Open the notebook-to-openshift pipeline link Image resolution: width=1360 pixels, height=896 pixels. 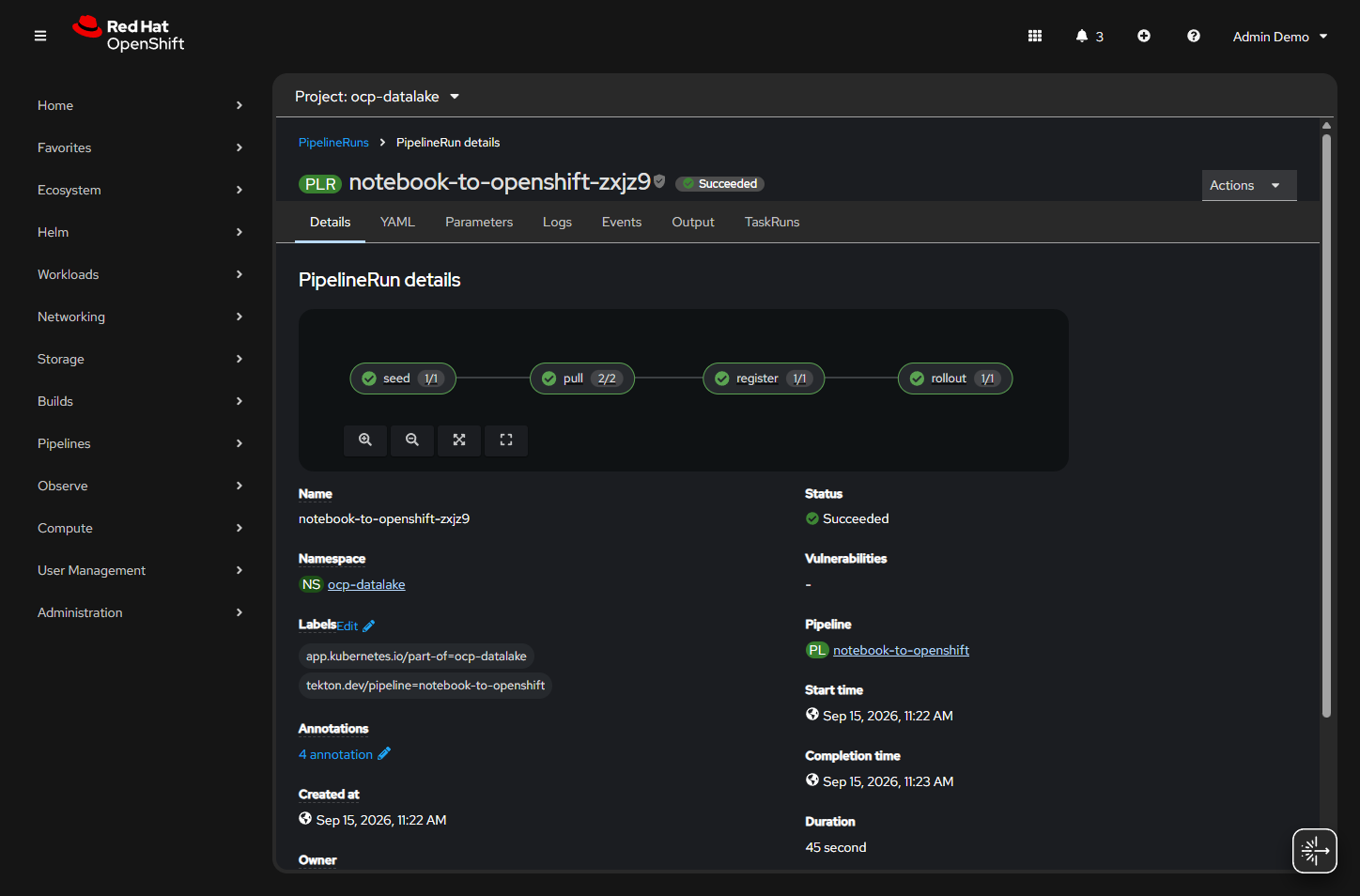coord(901,650)
